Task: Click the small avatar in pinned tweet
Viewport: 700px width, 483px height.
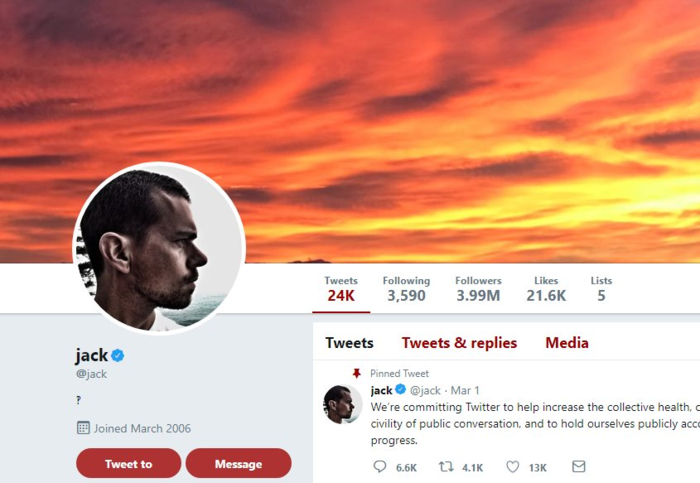Action: (342, 404)
